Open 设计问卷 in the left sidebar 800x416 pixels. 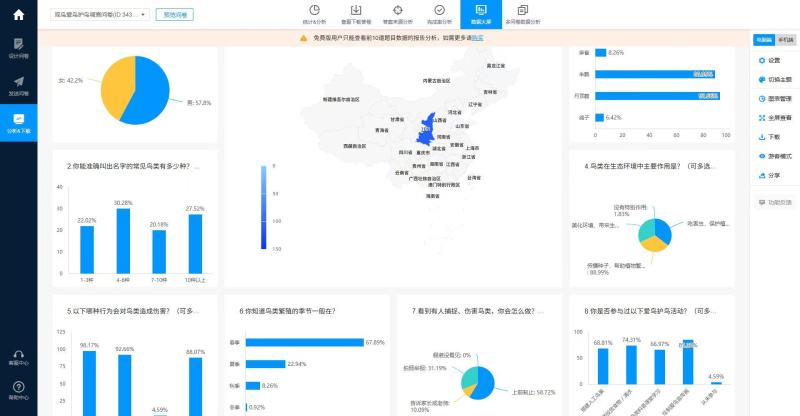click(18, 48)
